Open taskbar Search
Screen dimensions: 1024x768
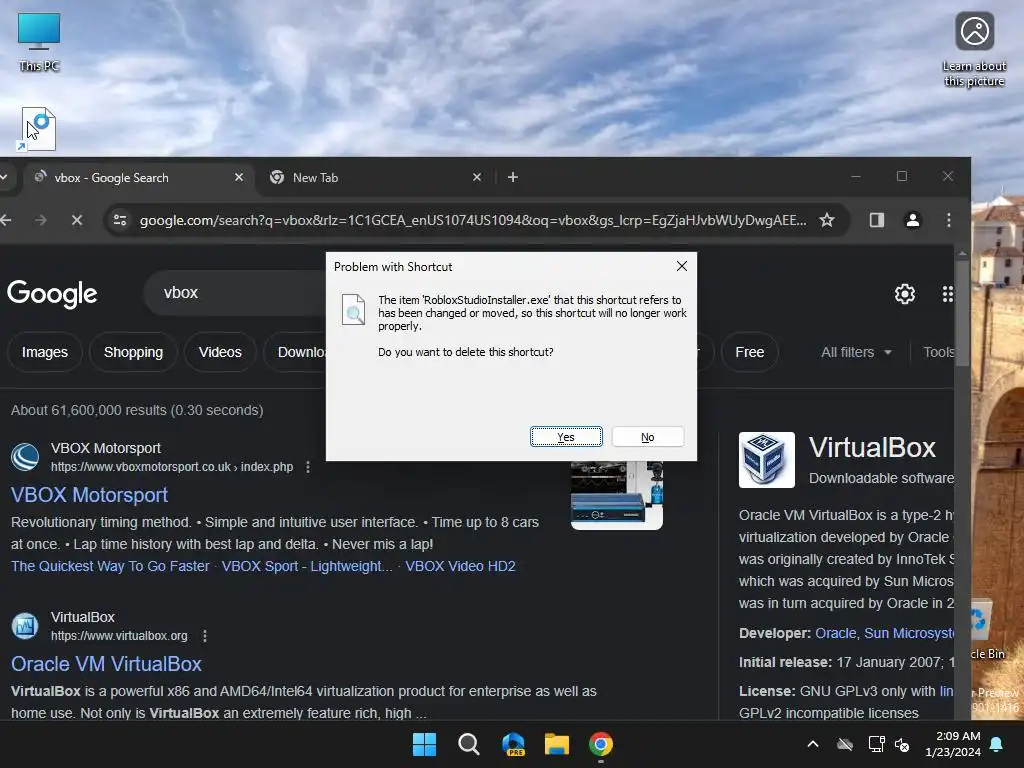468,744
